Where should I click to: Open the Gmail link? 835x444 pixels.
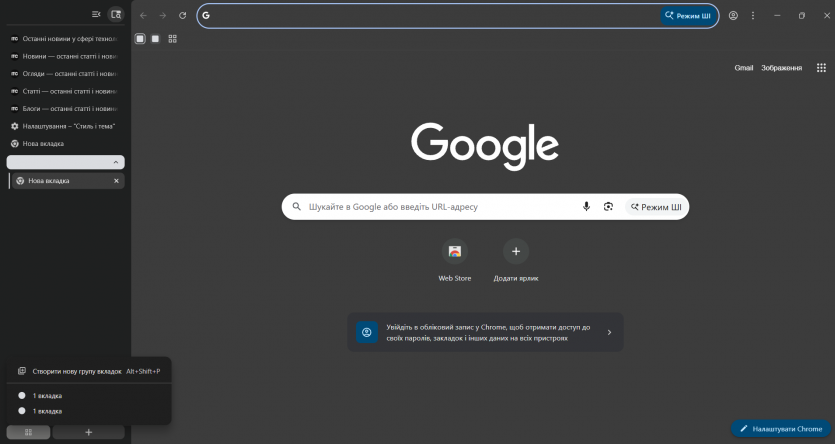[743, 68]
